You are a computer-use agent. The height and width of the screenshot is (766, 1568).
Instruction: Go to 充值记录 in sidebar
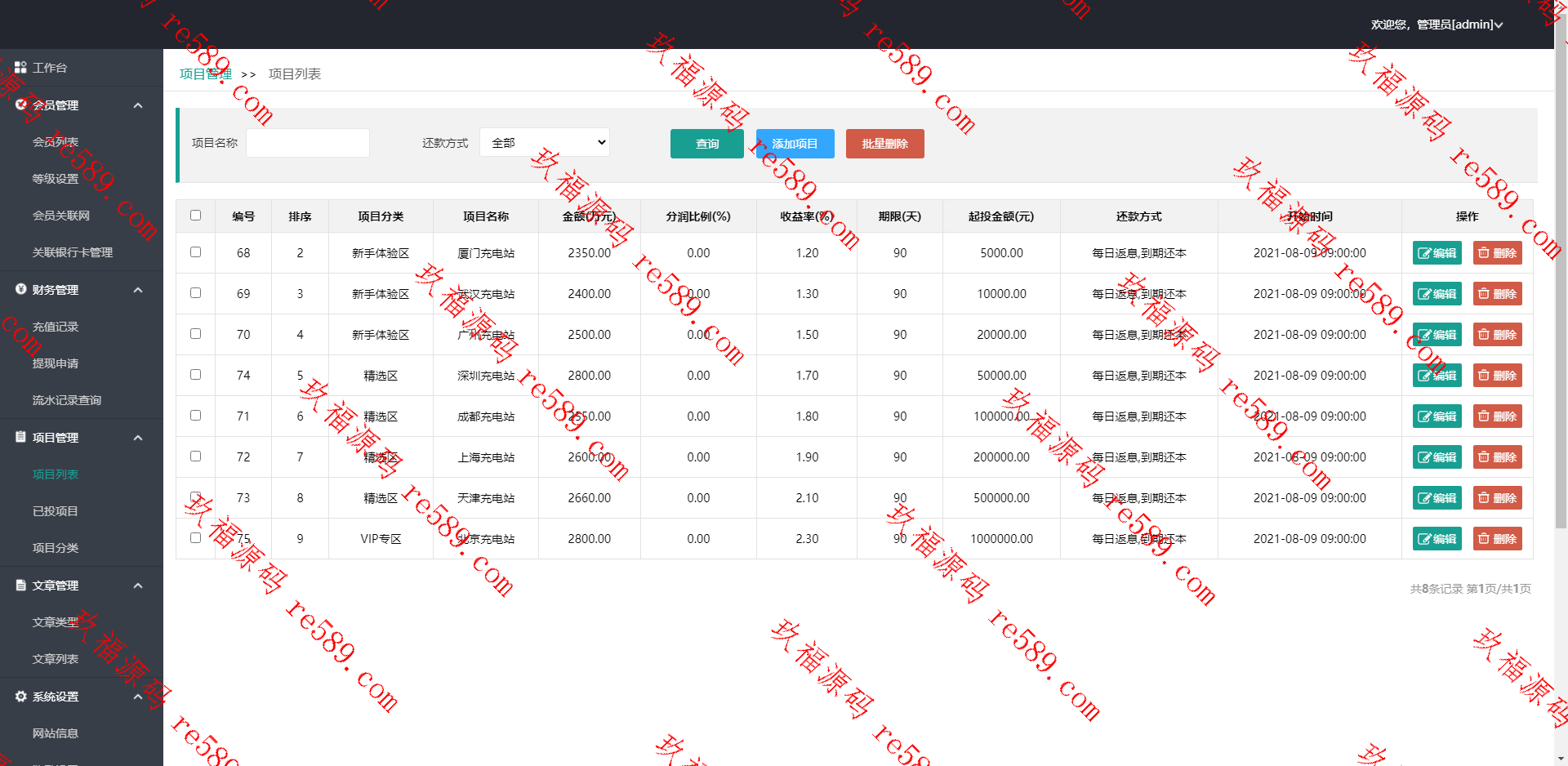56,327
